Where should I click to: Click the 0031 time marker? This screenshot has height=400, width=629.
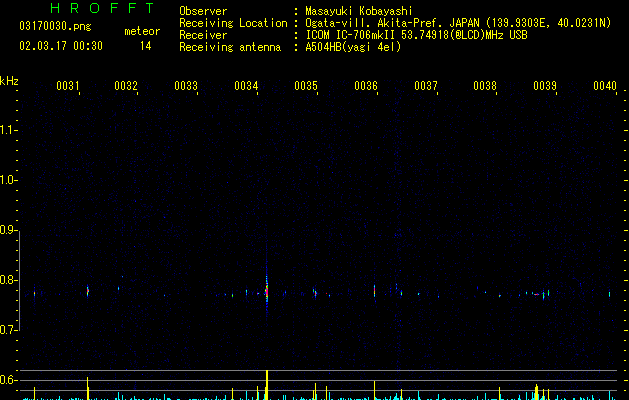coord(67,86)
